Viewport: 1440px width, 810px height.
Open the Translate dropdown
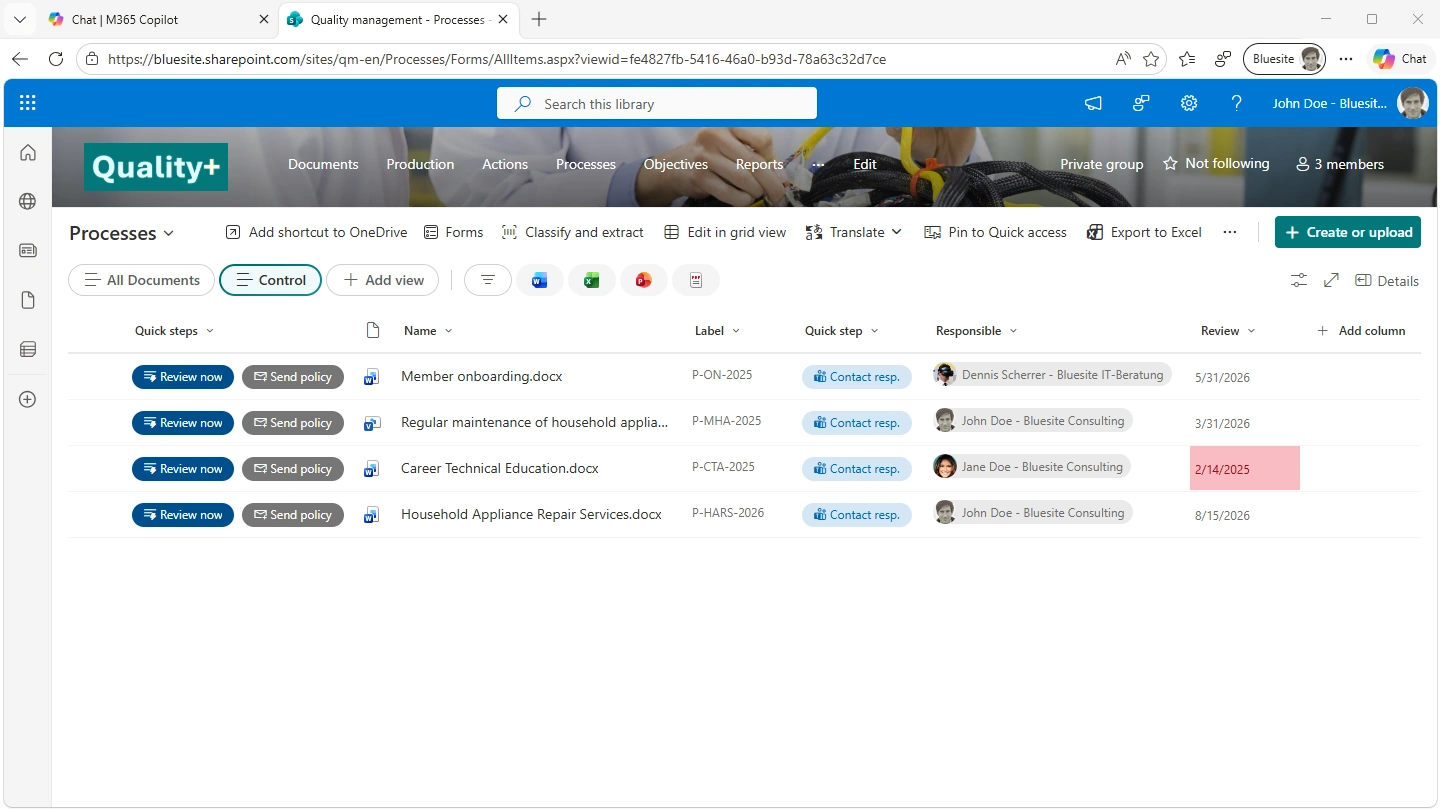point(853,232)
